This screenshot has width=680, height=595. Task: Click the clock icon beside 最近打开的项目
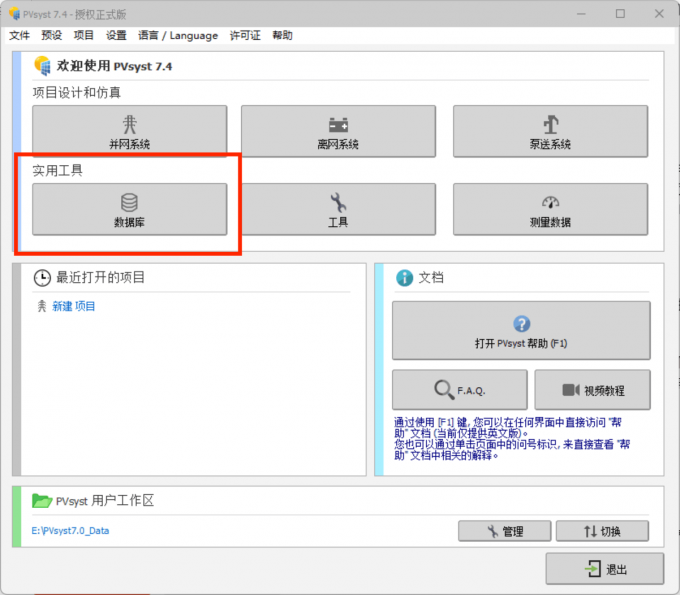pyautogui.click(x=42, y=278)
